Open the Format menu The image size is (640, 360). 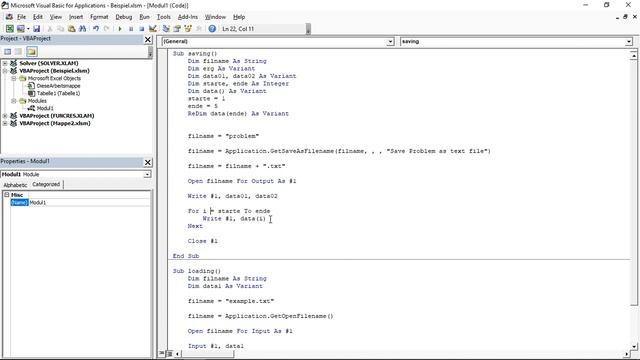tap(99, 17)
